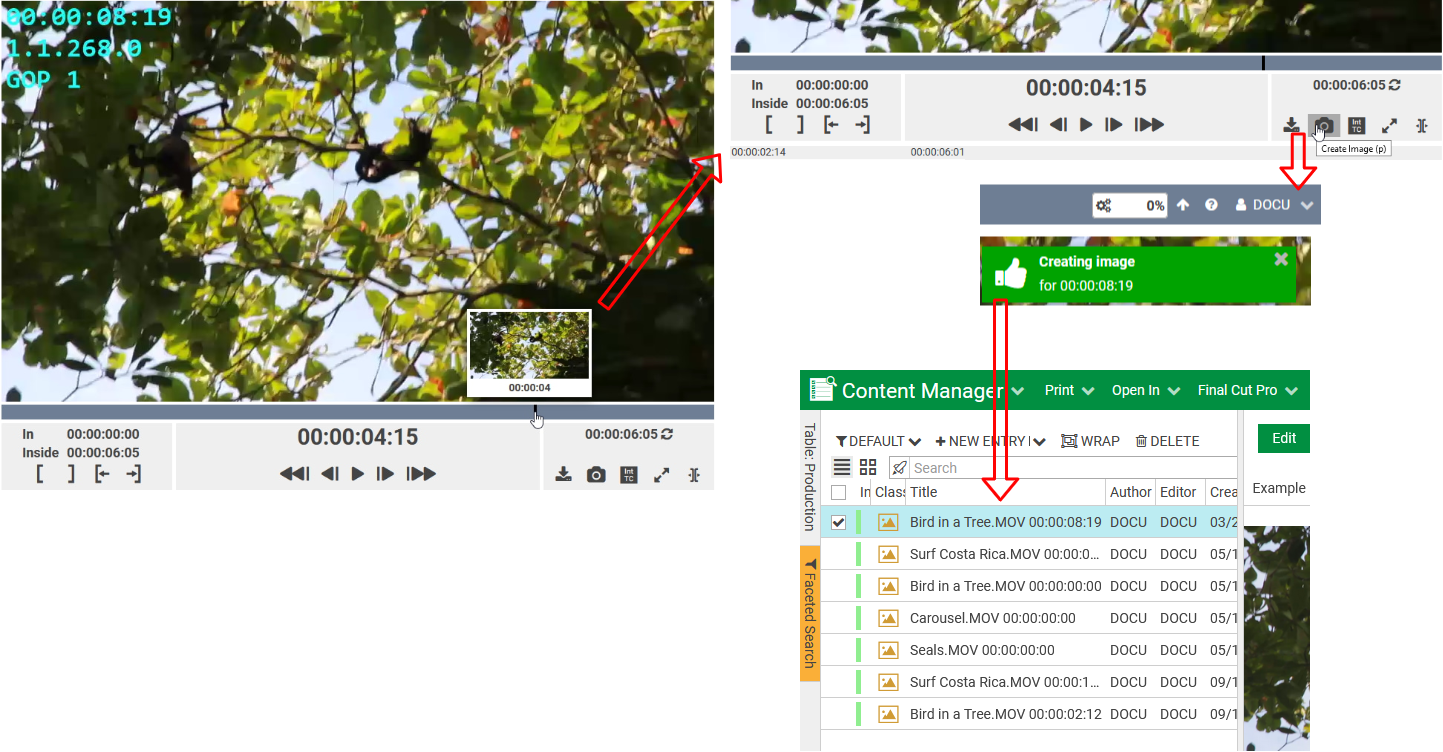1443x752 pixels.
Task: Switch to grid tile view icon
Action: pyautogui.click(x=868, y=468)
